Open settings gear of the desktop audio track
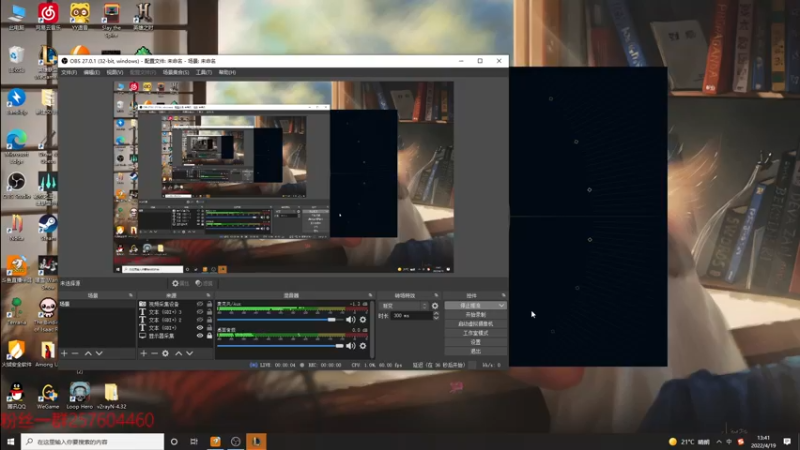The height and width of the screenshot is (450, 800). [363, 345]
